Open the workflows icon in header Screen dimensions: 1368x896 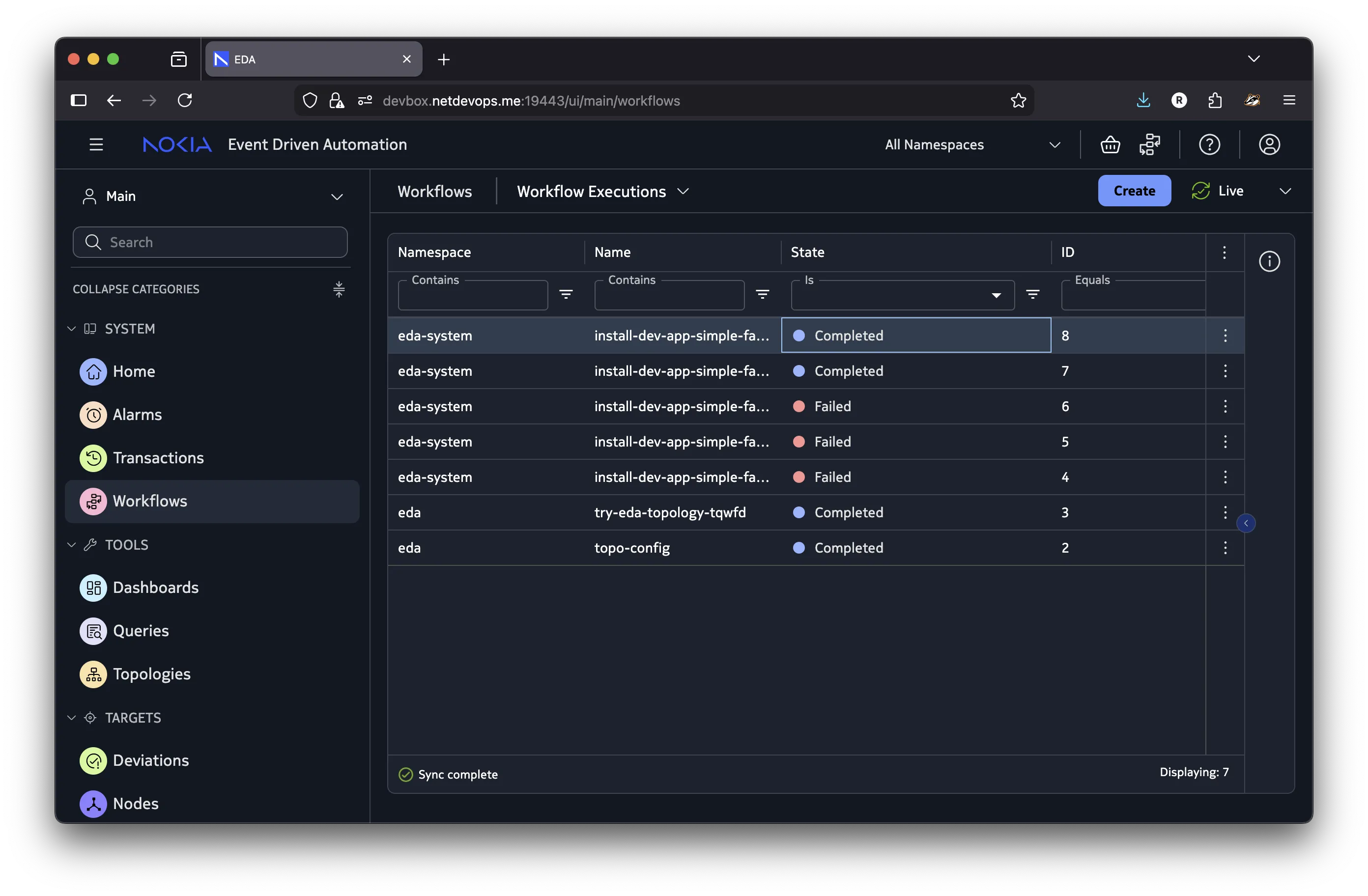[x=1149, y=145]
